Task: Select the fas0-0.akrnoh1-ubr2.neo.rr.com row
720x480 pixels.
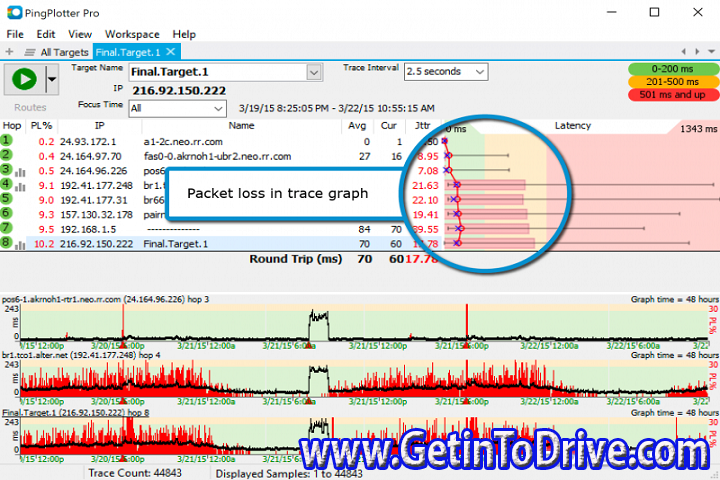Action: click(x=220, y=157)
